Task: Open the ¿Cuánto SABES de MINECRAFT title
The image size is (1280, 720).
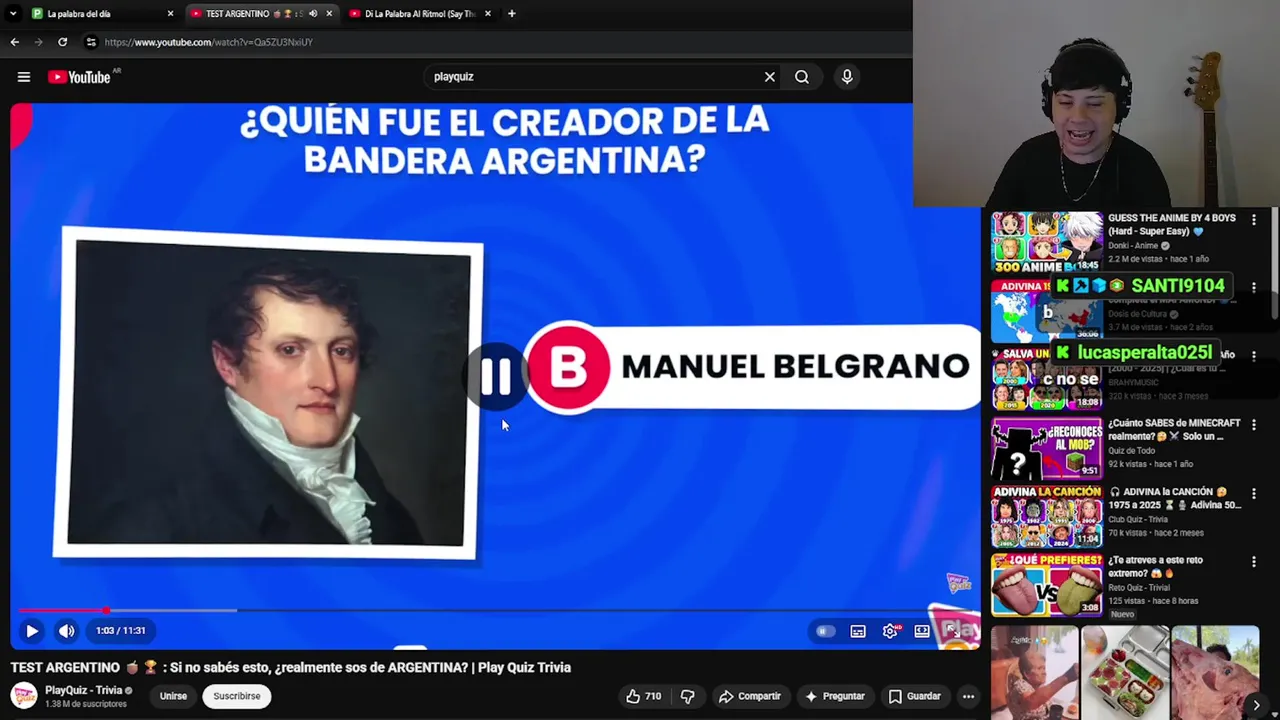Action: 1175,430
